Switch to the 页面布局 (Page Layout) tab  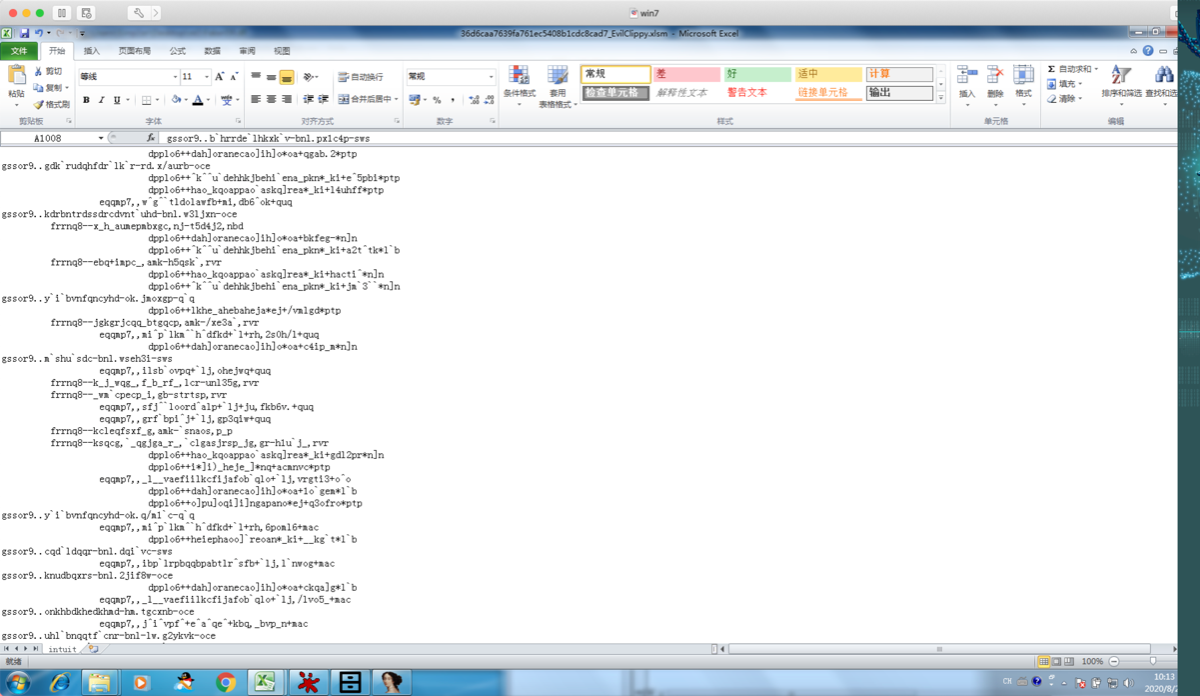[x=134, y=51]
